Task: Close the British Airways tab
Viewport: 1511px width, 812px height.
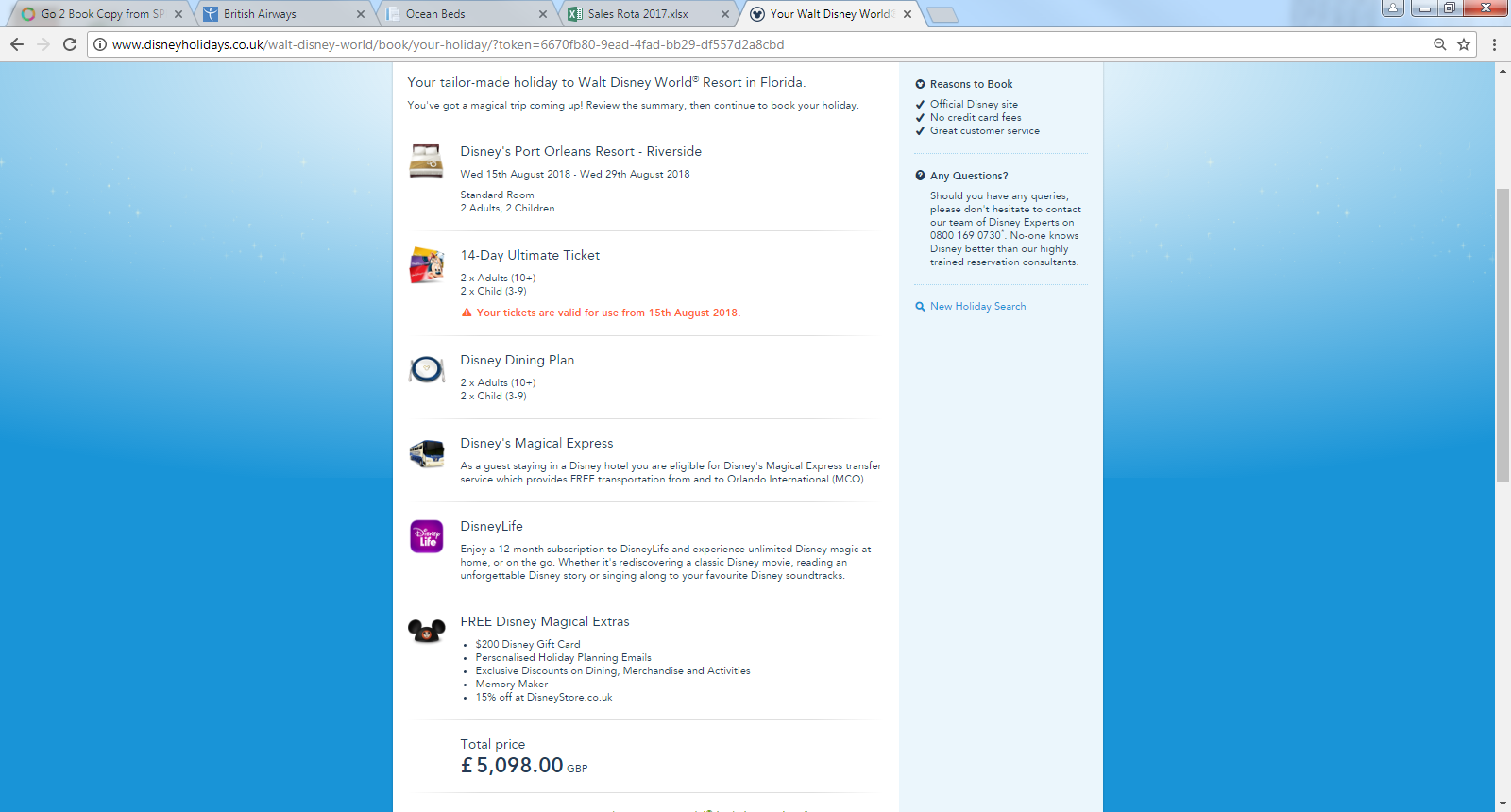Action: 361,14
